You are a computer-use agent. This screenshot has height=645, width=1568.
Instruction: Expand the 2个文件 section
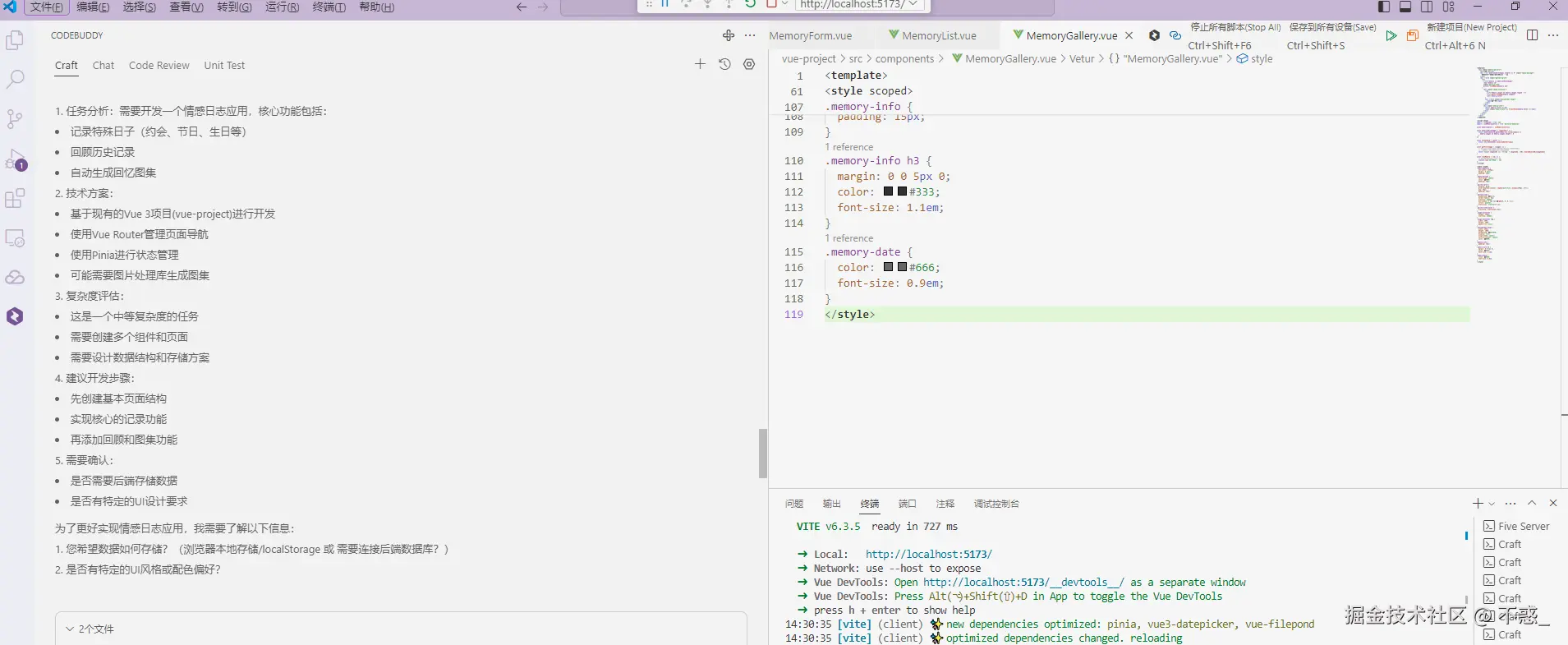[401, 629]
